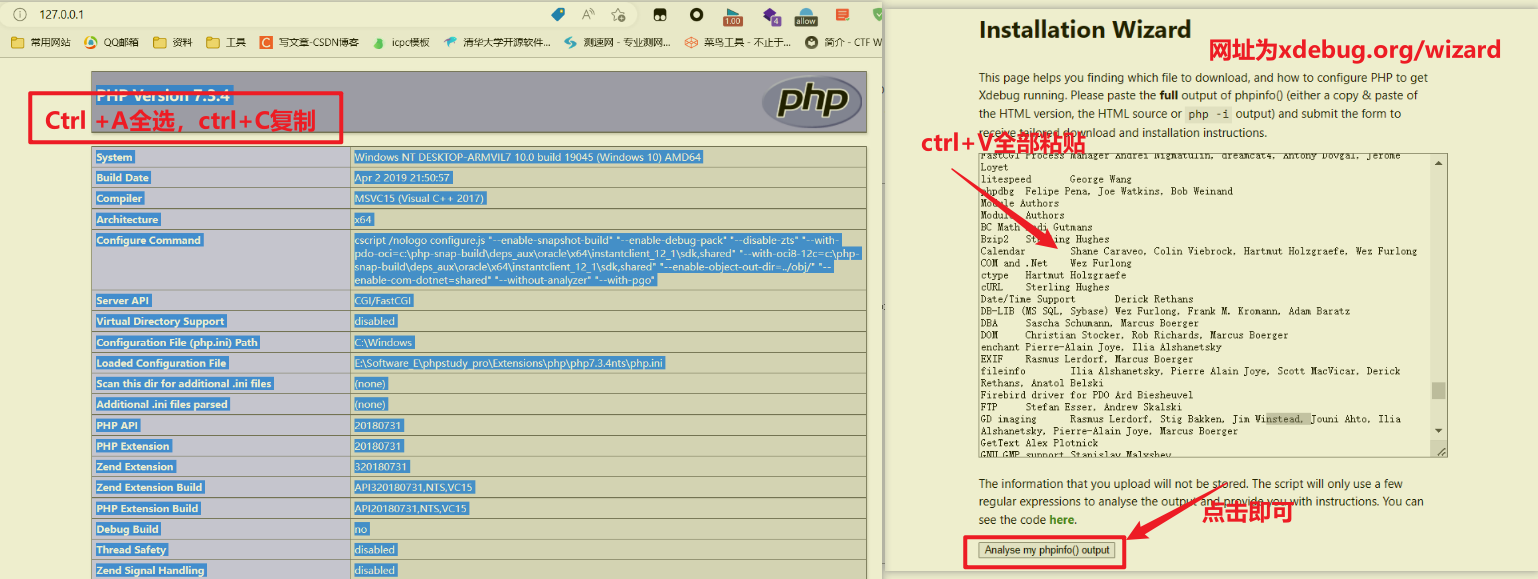
Task: Click the MSVC15 (Visual C++ 2017) value
Action: click(420, 199)
